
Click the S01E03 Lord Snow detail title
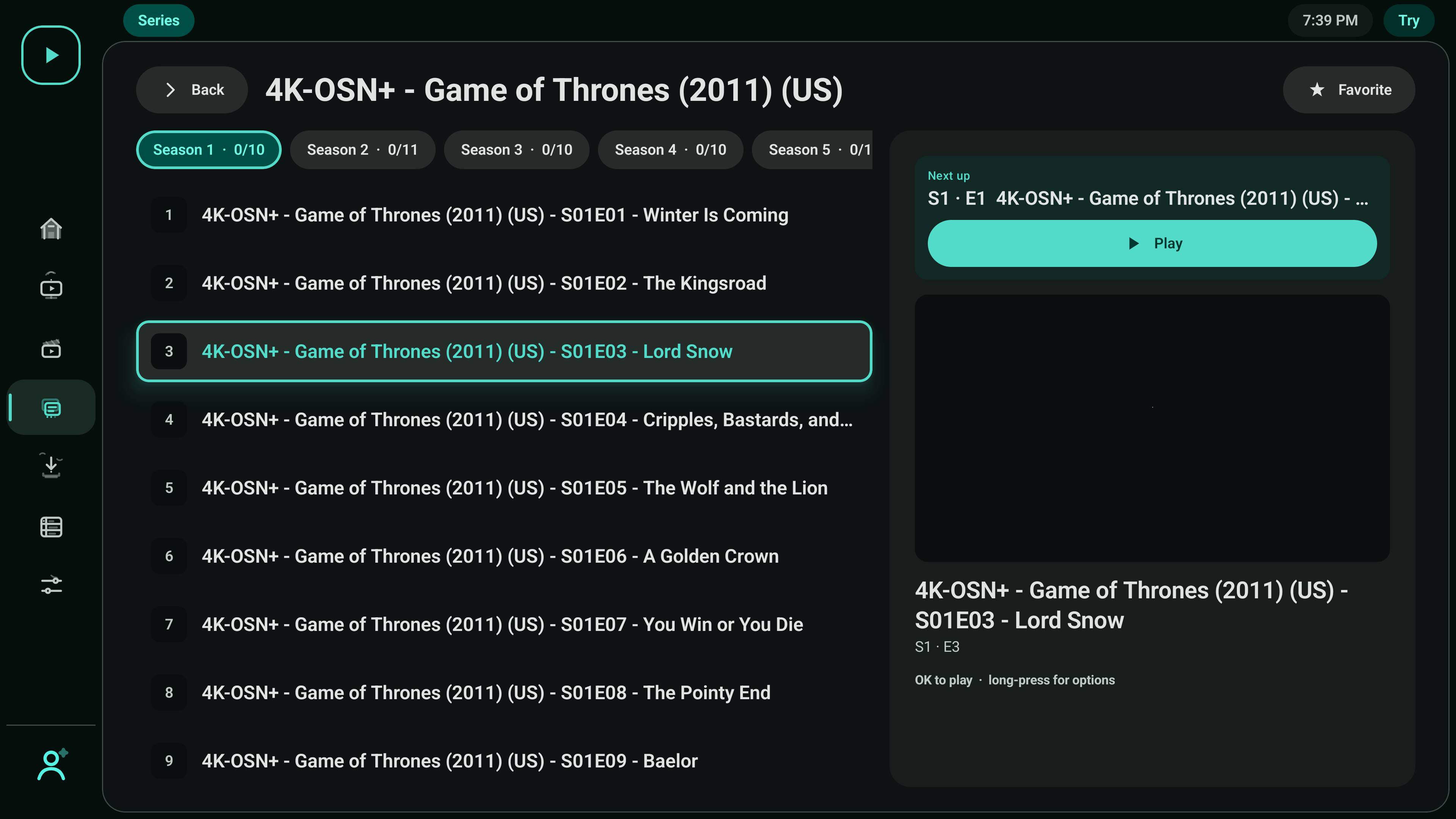point(1131,606)
